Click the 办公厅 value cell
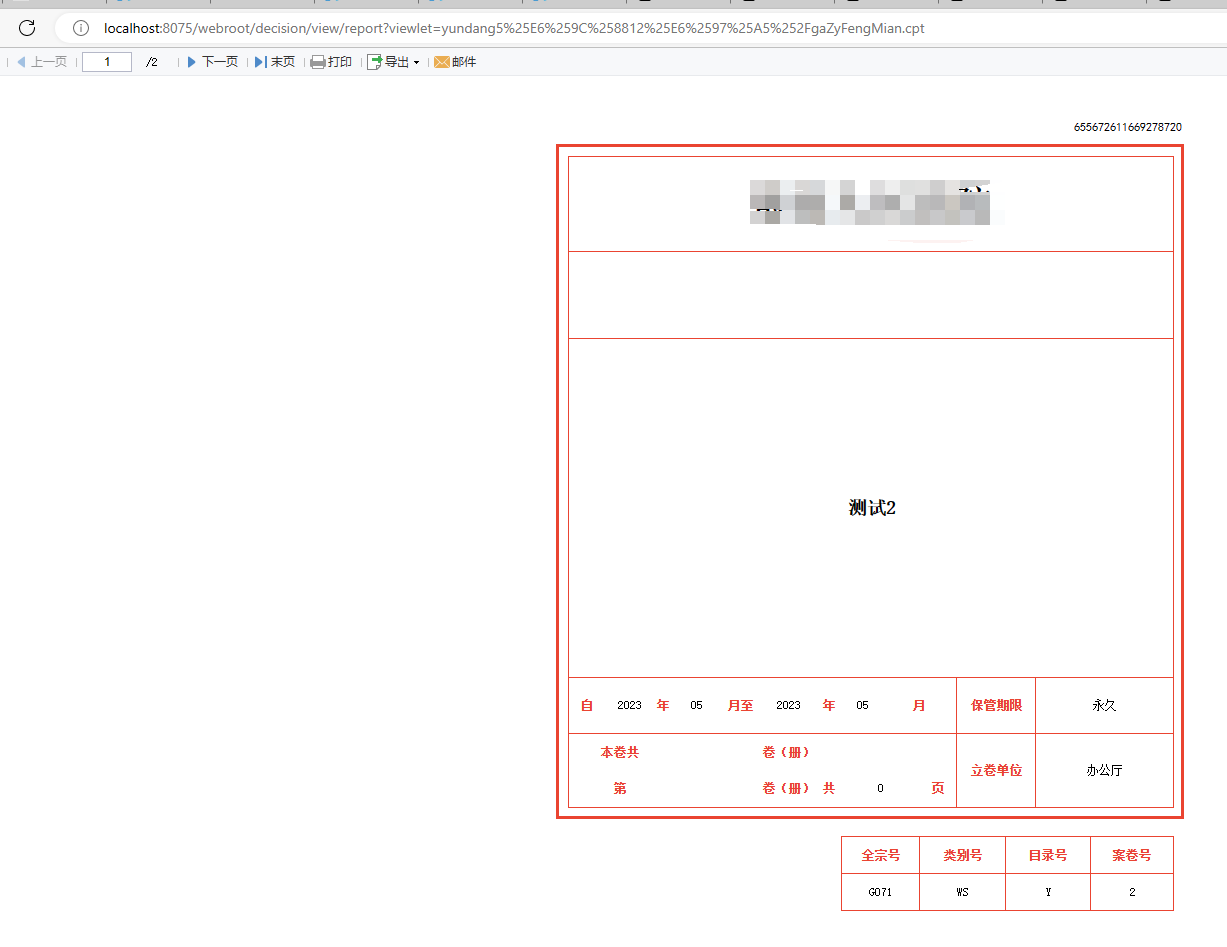 1104,770
